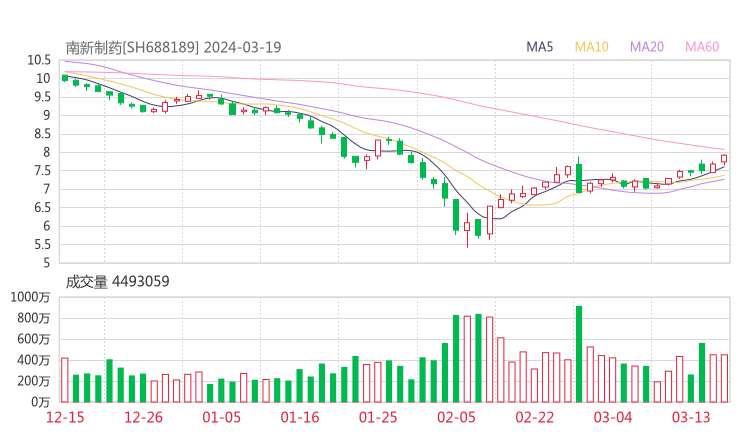Click the rightmost red candlestick in the price chart

[724, 158]
